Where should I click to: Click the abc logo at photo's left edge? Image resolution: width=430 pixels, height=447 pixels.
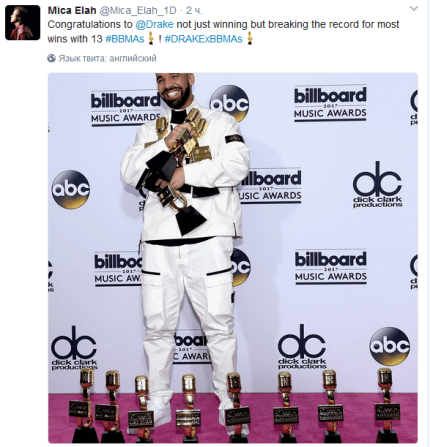[71, 189]
